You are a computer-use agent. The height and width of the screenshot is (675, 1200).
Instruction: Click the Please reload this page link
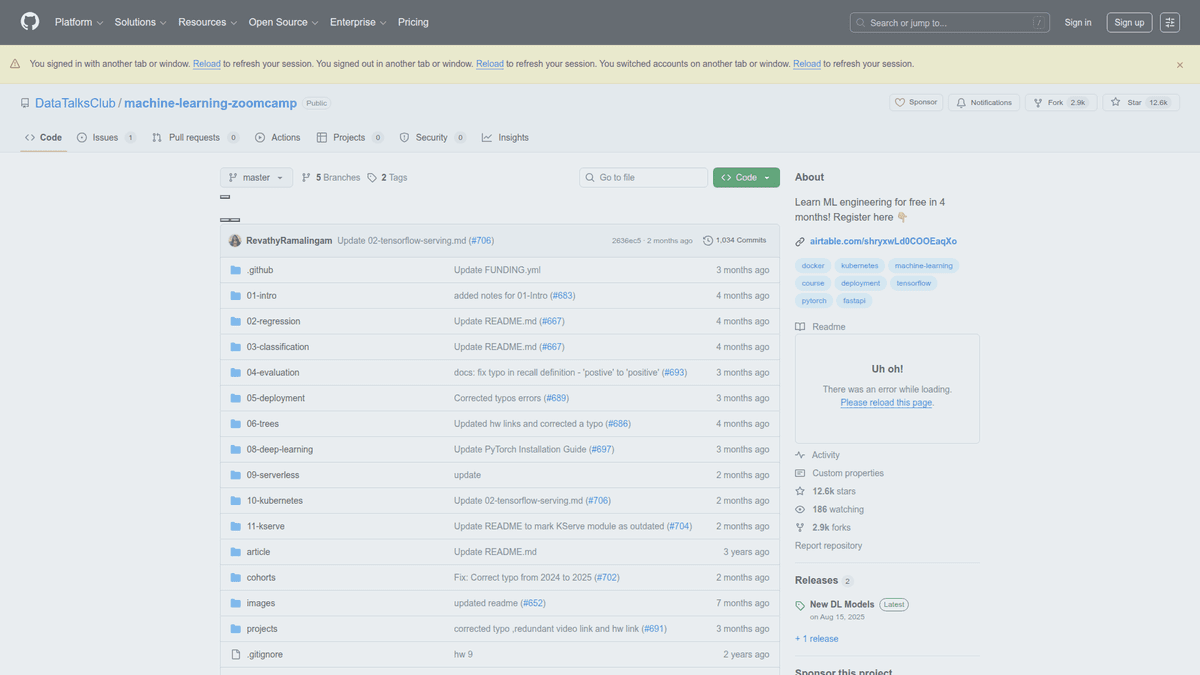[886, 402]
